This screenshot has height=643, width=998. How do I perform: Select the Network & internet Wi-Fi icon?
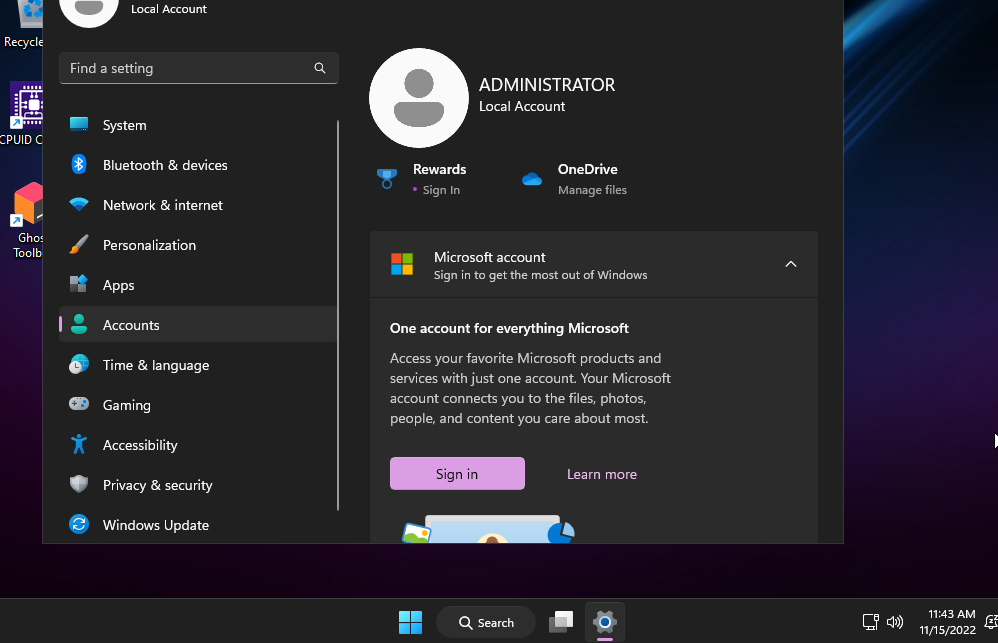point(79,205)
